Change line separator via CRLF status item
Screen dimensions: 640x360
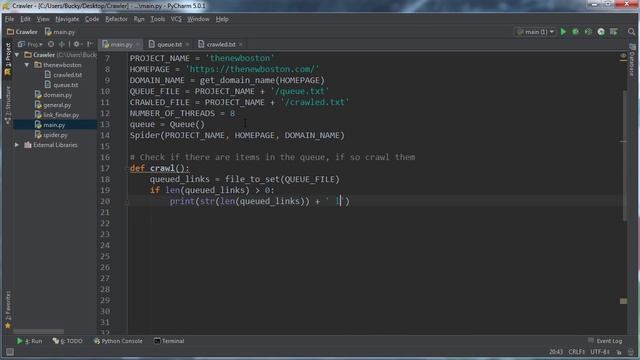pyautogui.click(x=576, y=352)
